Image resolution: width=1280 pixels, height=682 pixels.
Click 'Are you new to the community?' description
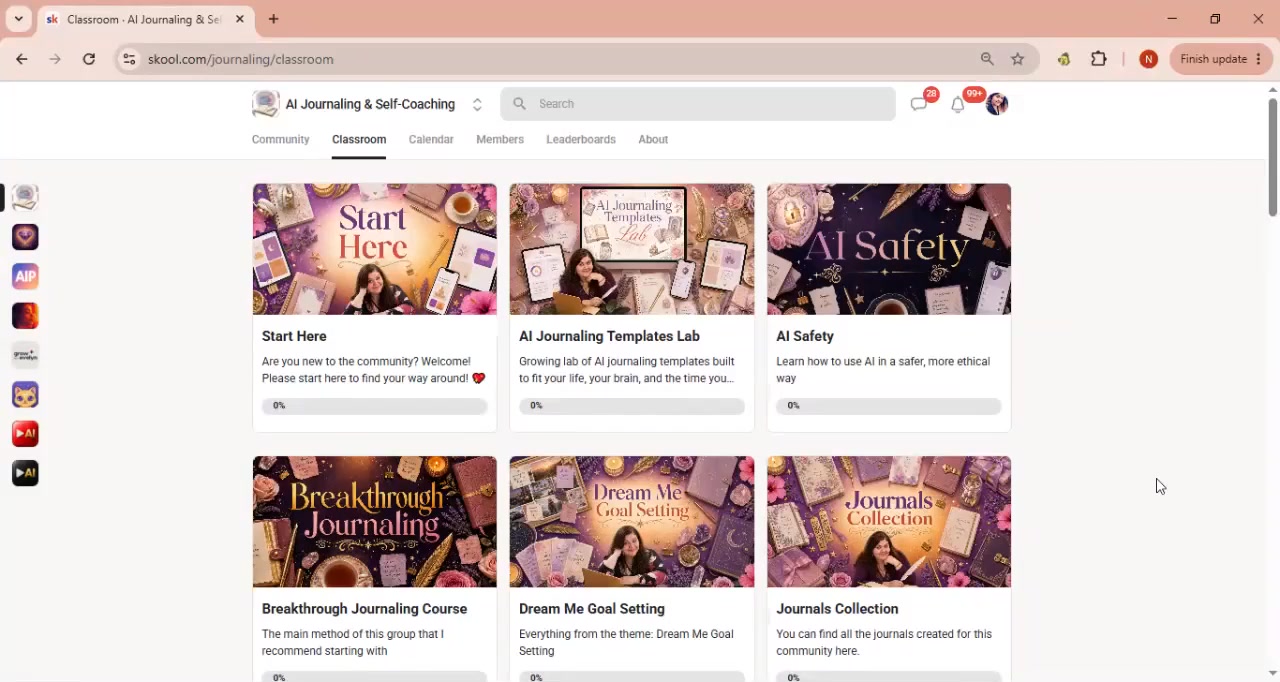(x=373, y=370)
